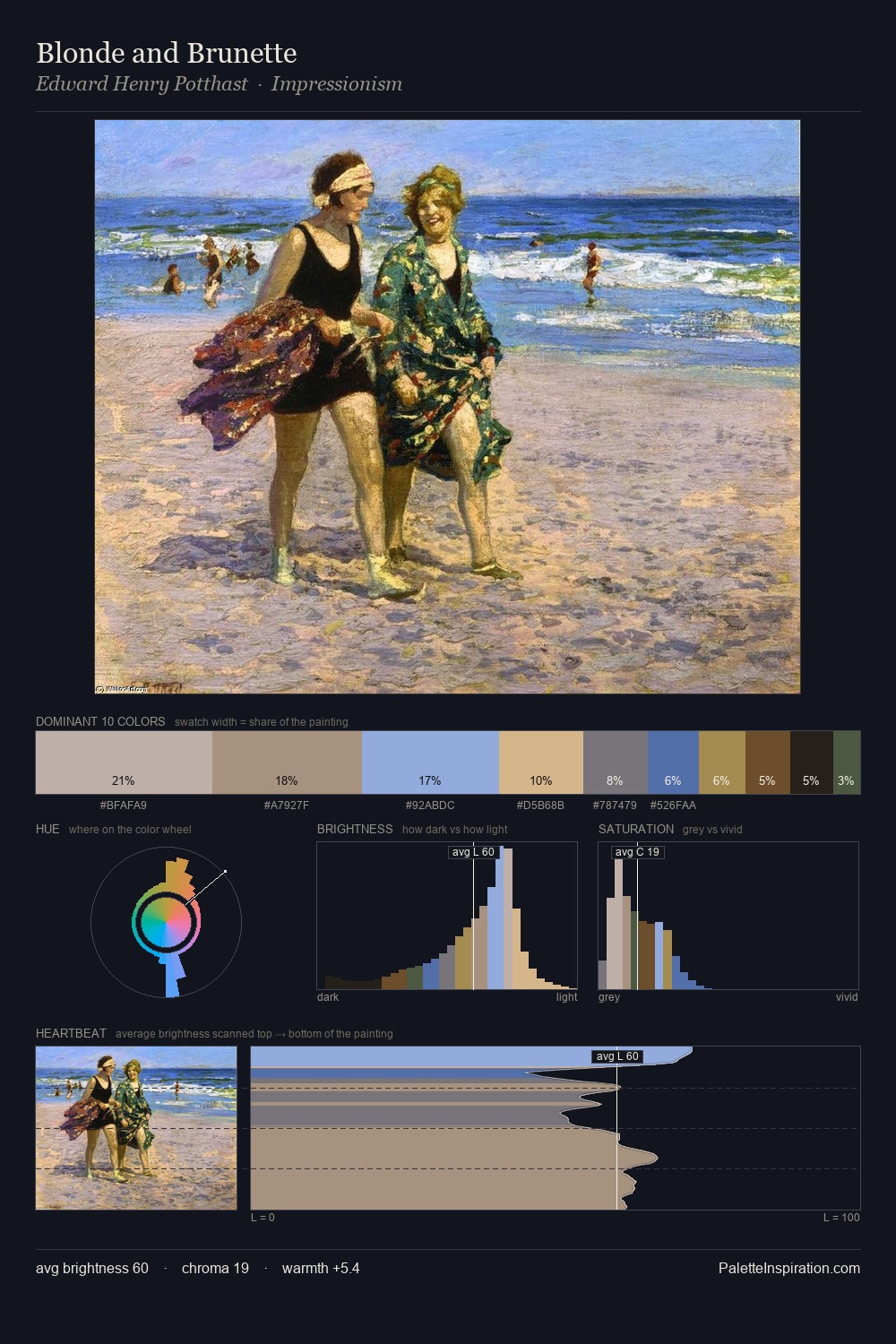Select the HEARTBEAT section heading
896x1344 pixels.
(x=71, y=1033)
